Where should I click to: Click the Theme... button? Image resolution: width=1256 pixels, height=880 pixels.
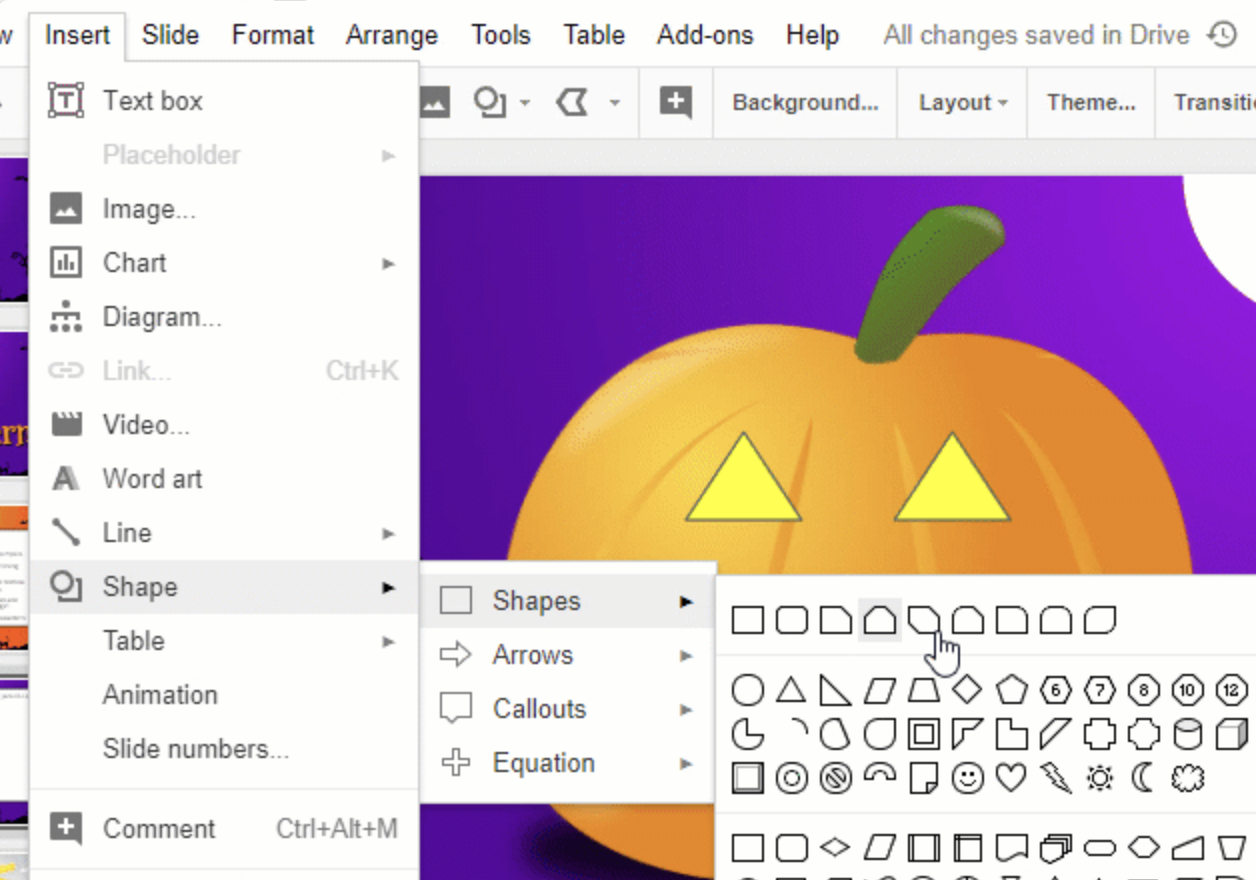[1091, 102]
